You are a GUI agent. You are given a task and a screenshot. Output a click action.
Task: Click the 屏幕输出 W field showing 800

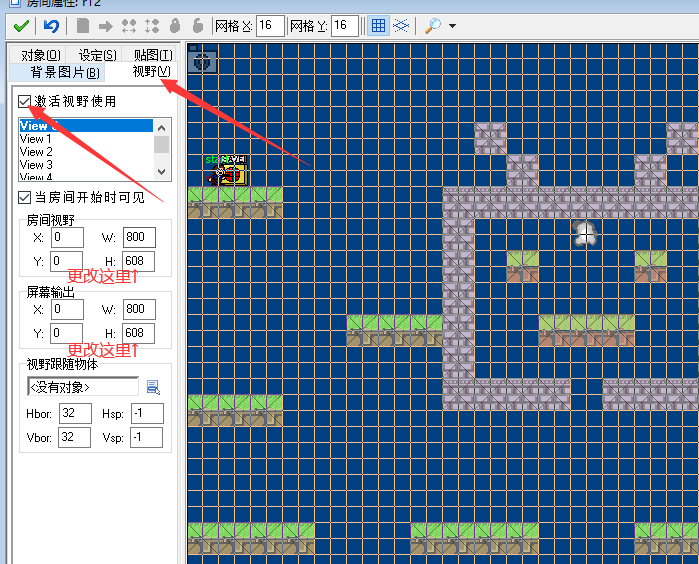(140, 309)
